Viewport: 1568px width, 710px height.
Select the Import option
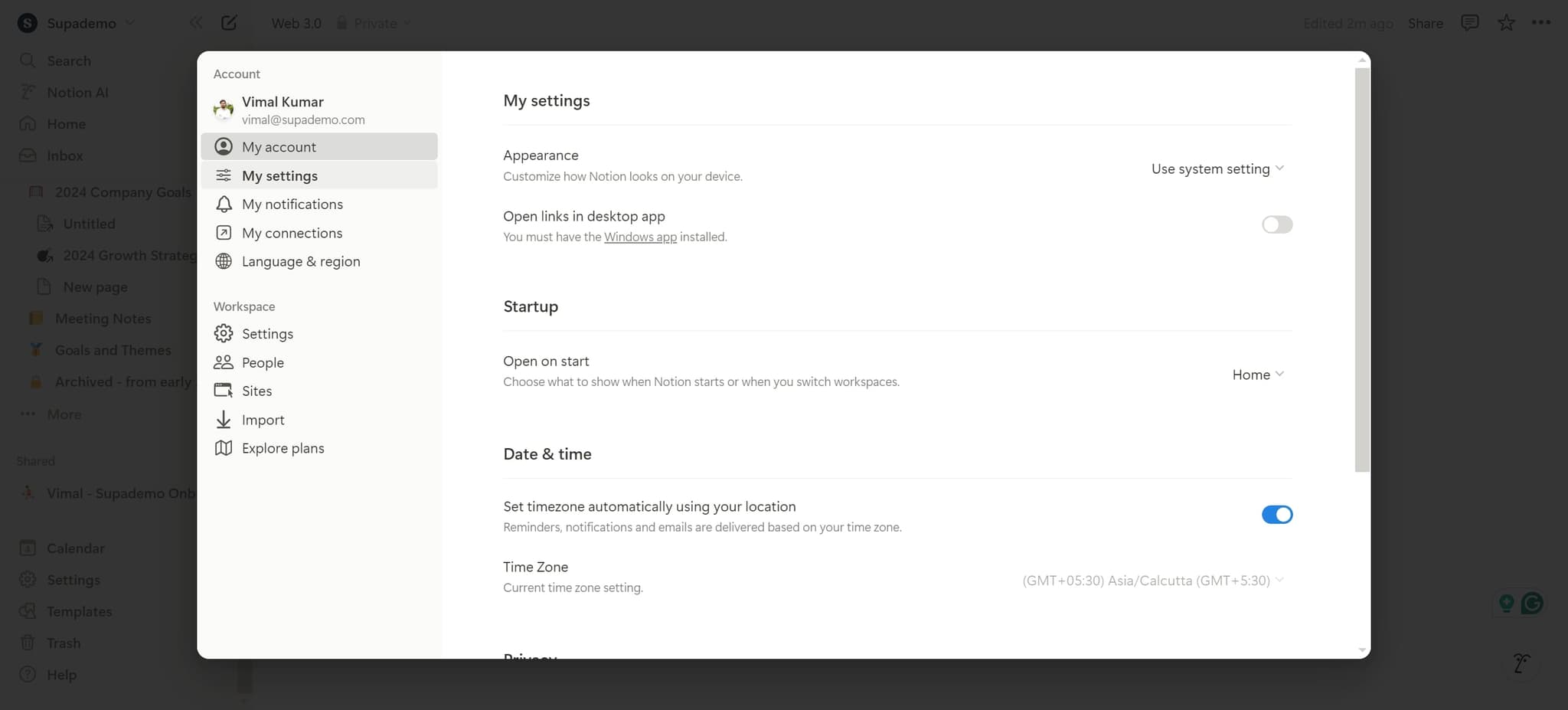click(x=260, y=420)
